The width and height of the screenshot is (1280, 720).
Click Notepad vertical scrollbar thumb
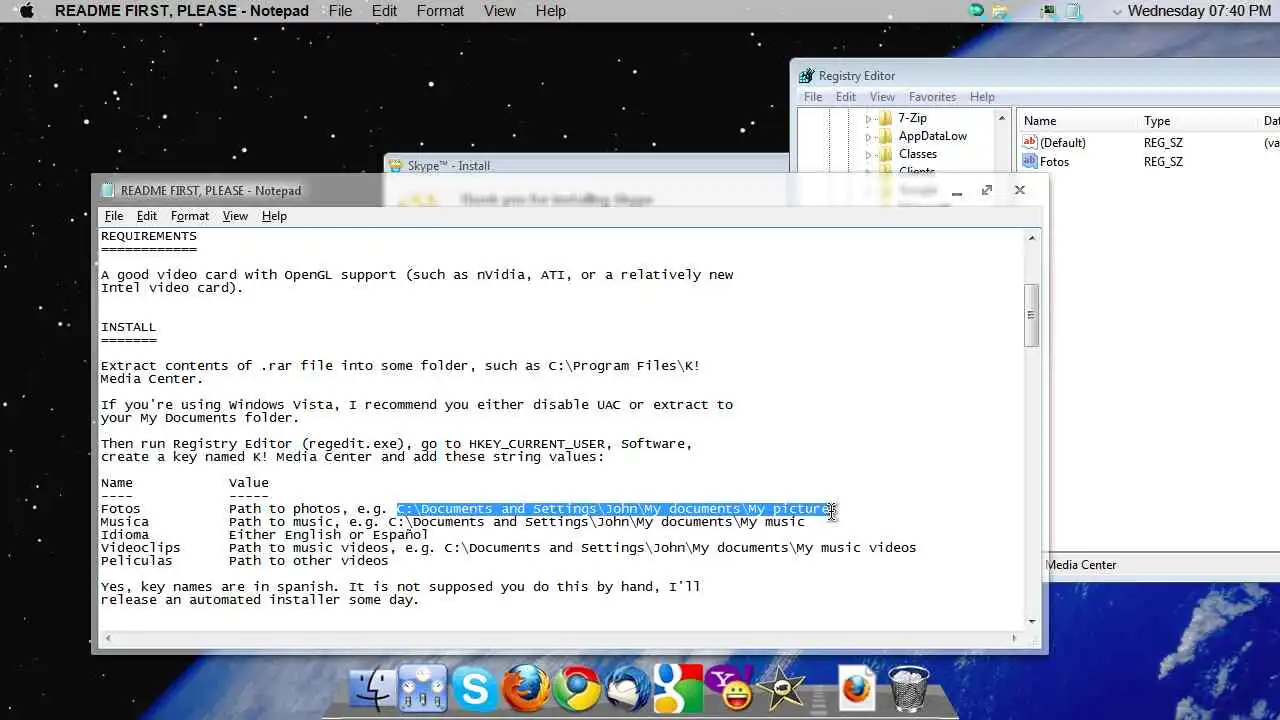tap(1032, 315)
